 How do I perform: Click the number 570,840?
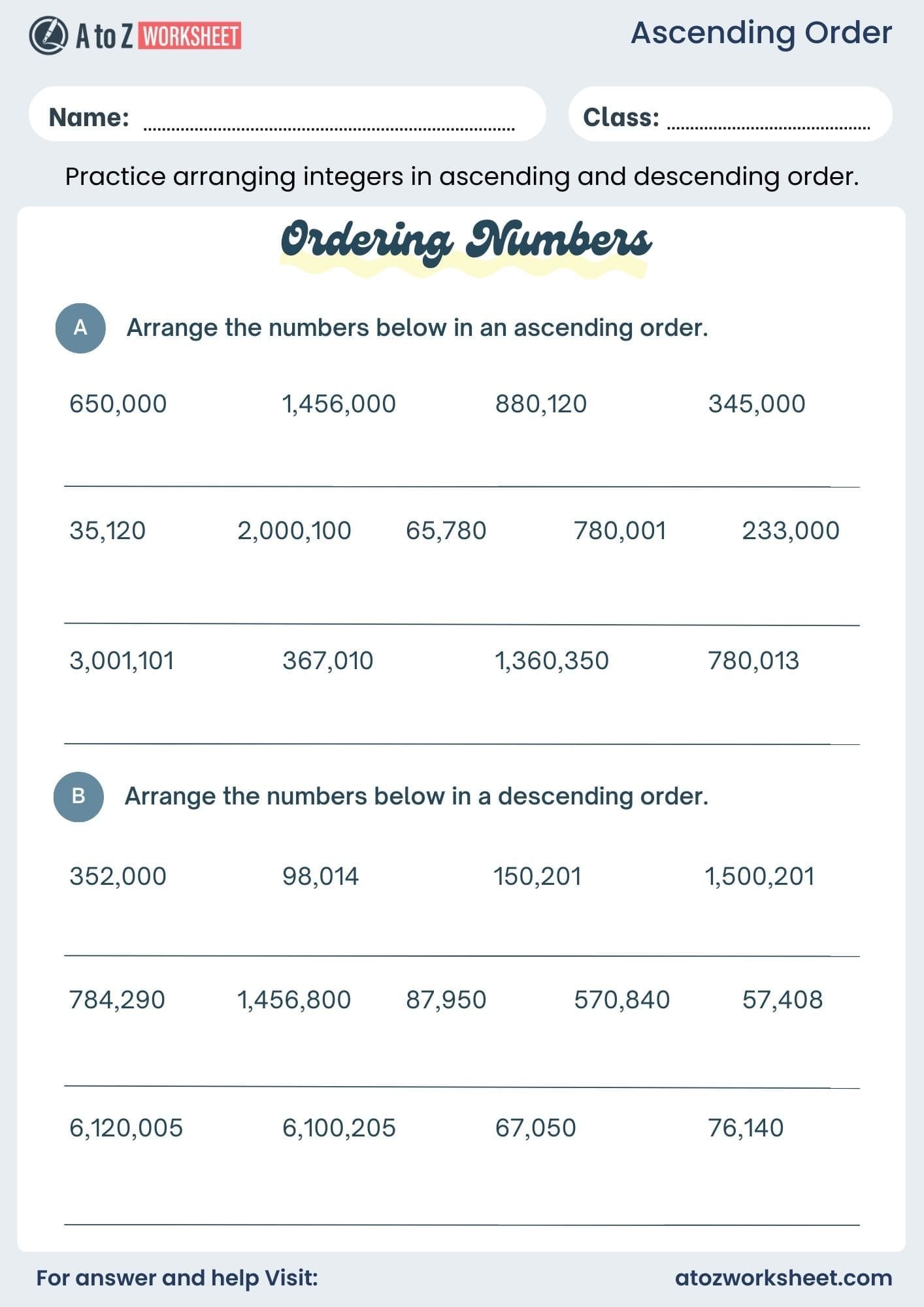621,1000
